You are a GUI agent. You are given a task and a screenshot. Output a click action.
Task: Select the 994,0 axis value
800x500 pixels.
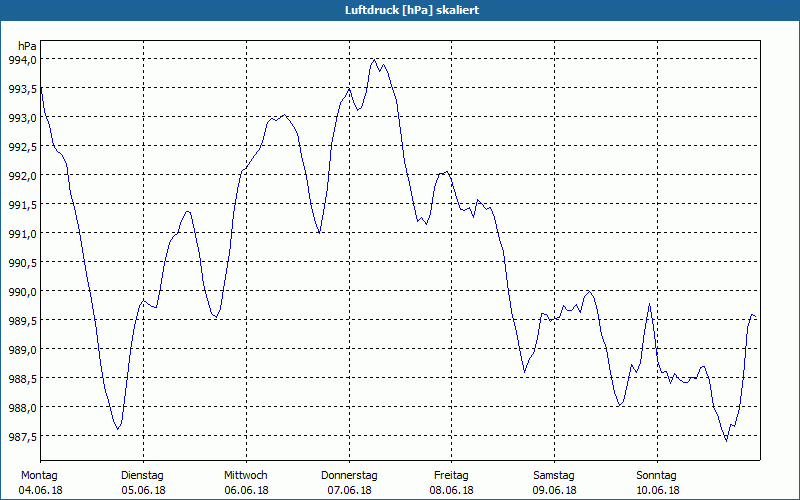click(x=22, y=60)
